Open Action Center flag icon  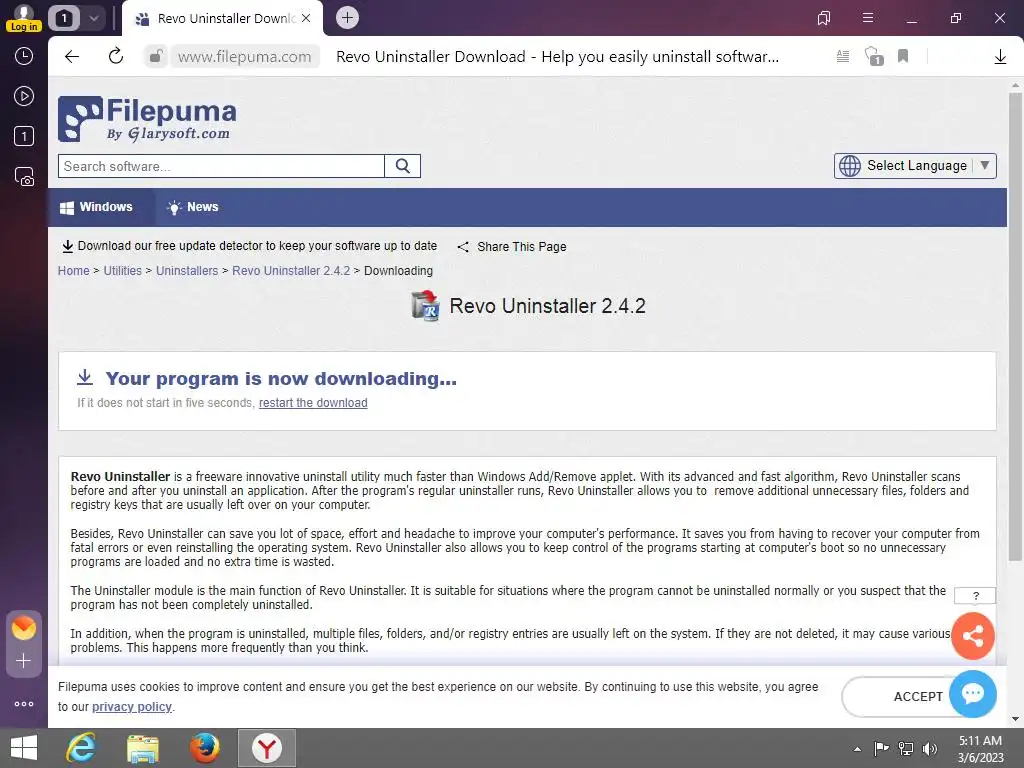[881, 748]
